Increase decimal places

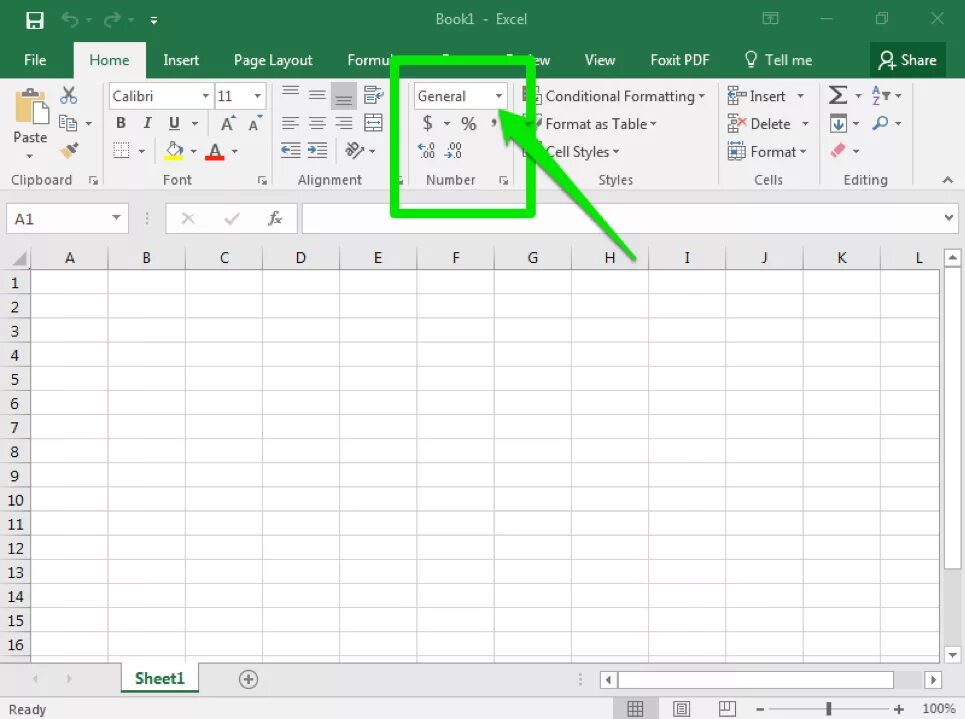point(426,150)
